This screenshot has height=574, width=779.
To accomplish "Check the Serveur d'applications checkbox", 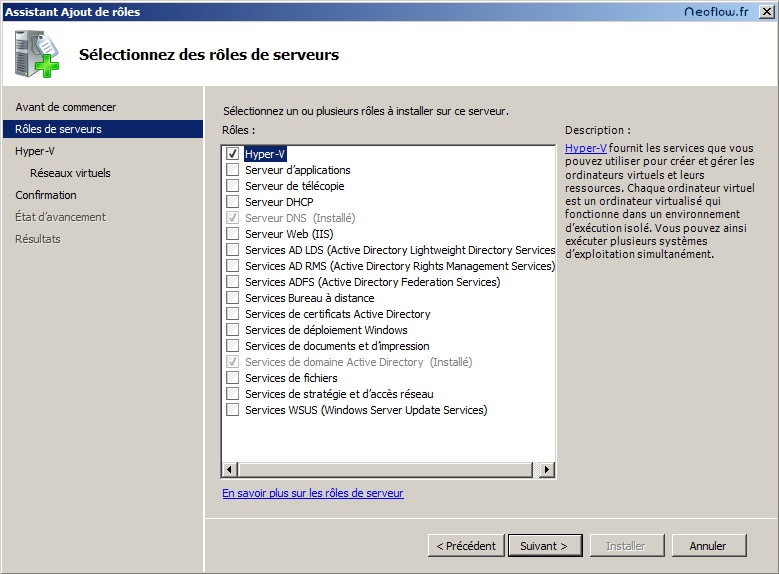I will pyautogui.click(x=232, y=169).
